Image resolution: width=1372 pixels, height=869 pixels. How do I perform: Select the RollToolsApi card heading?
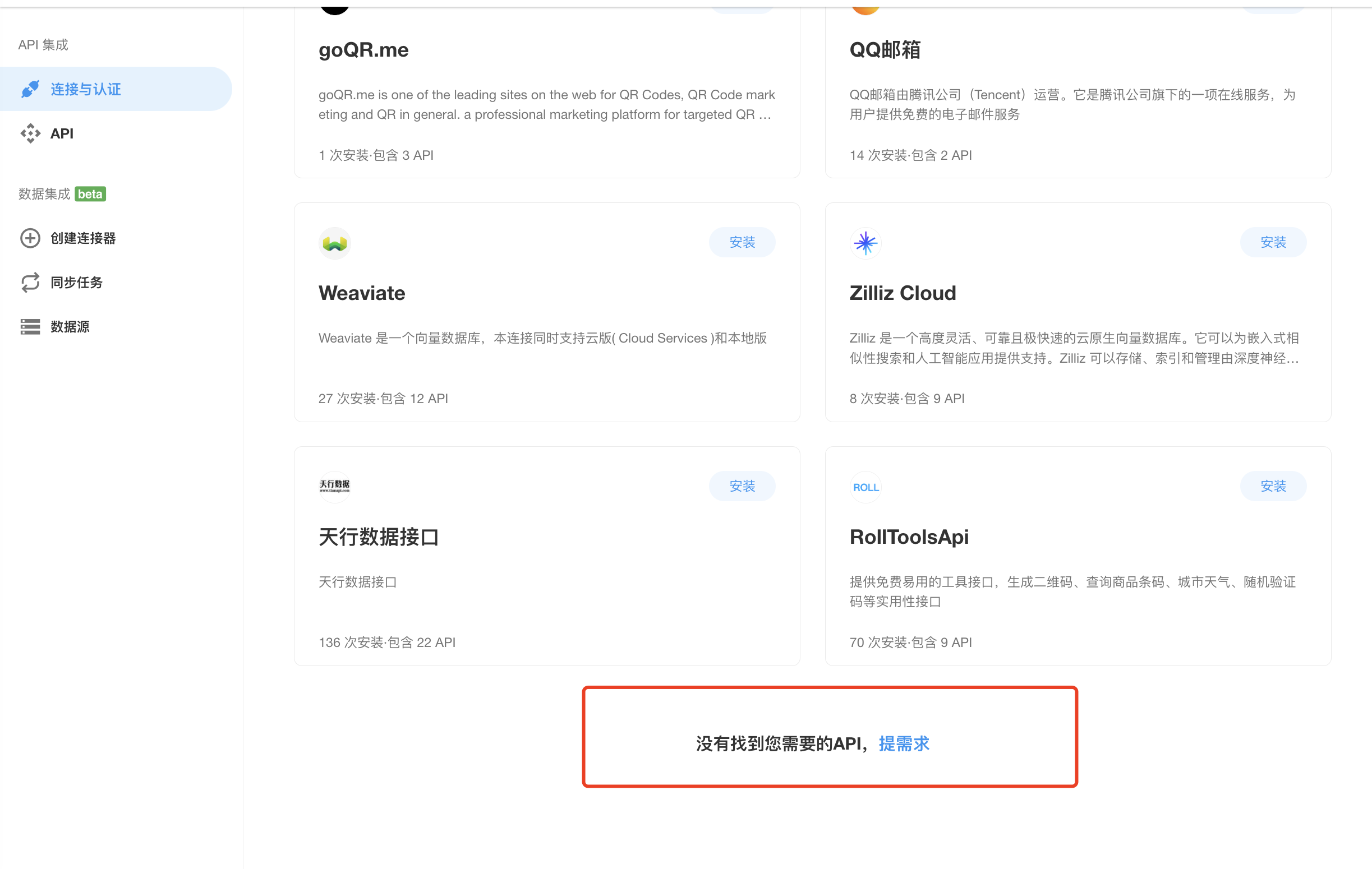pos(908,537)
